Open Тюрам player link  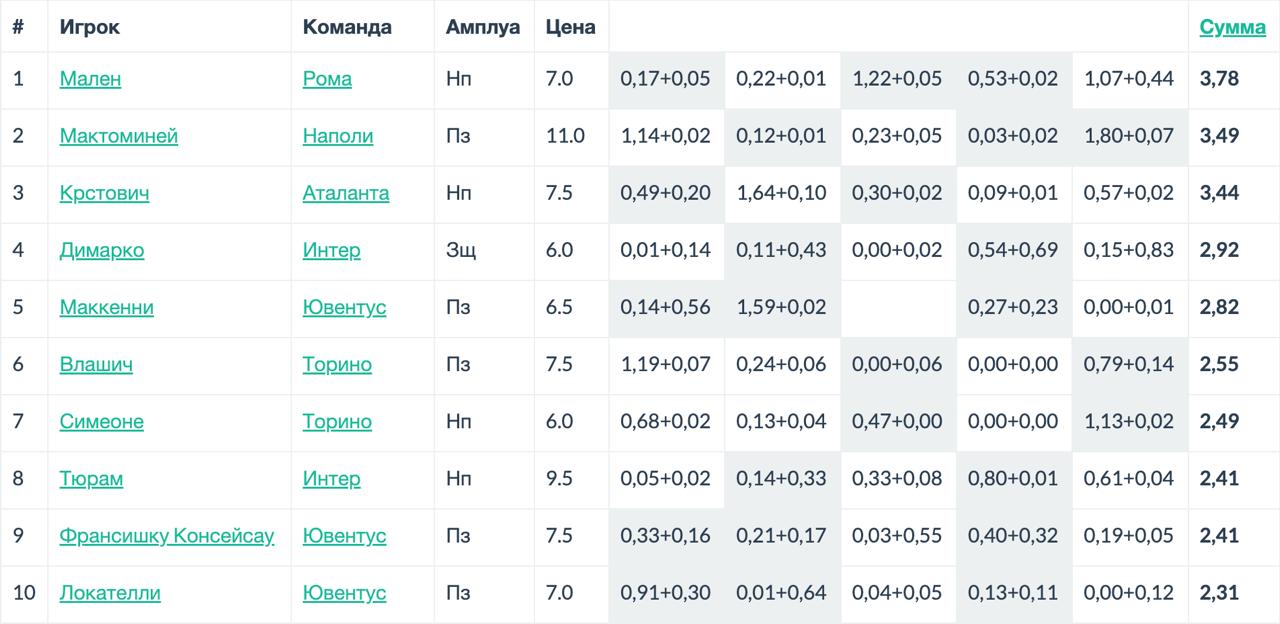coord(91,479)
